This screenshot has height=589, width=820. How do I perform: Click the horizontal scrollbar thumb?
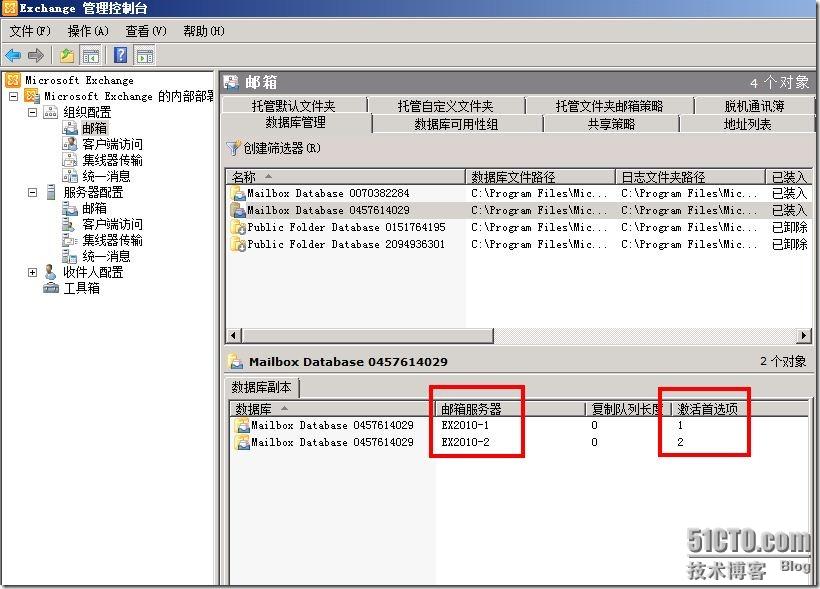click(368, 335)
